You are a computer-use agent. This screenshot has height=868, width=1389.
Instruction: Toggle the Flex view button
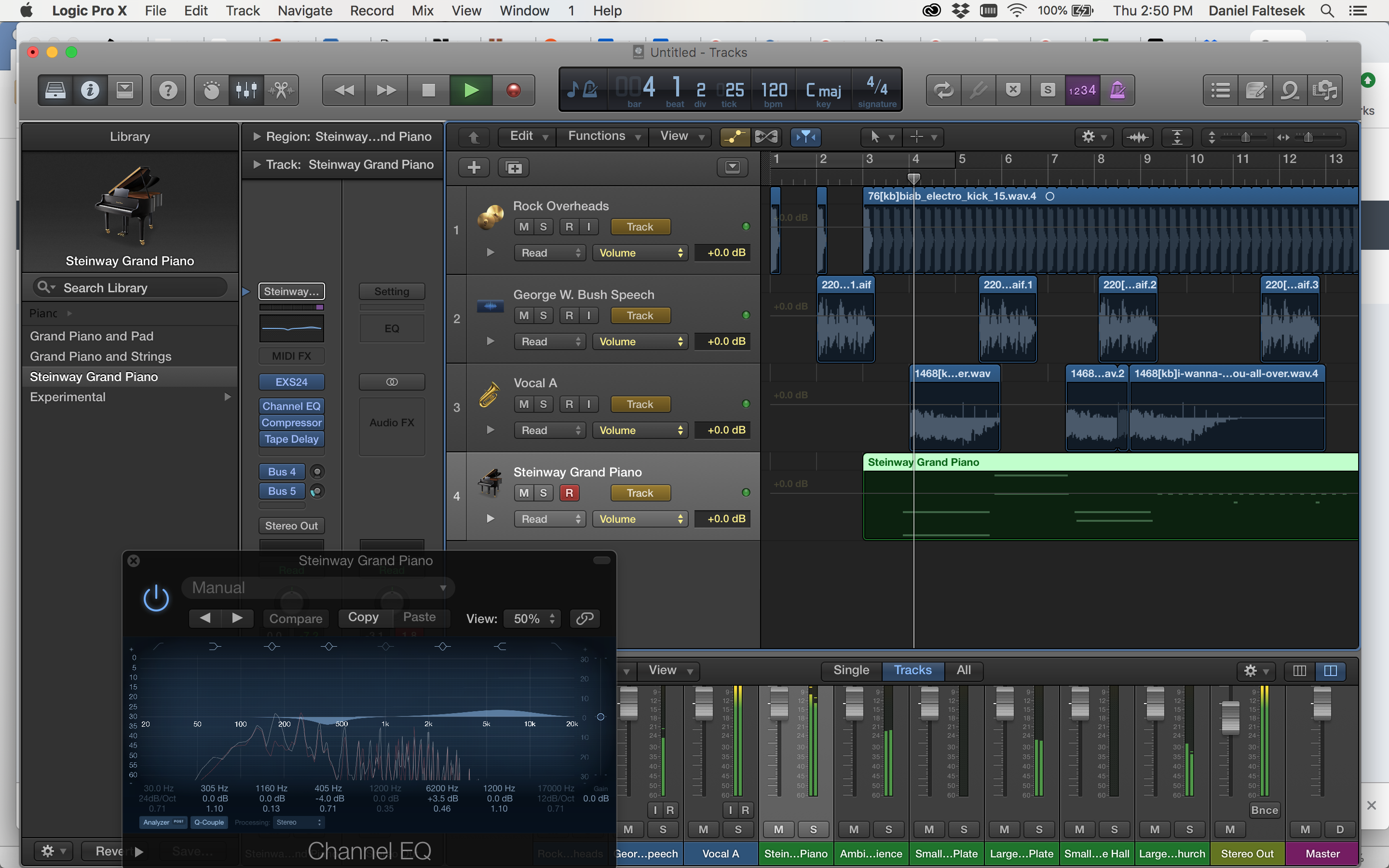pos(766,136)
